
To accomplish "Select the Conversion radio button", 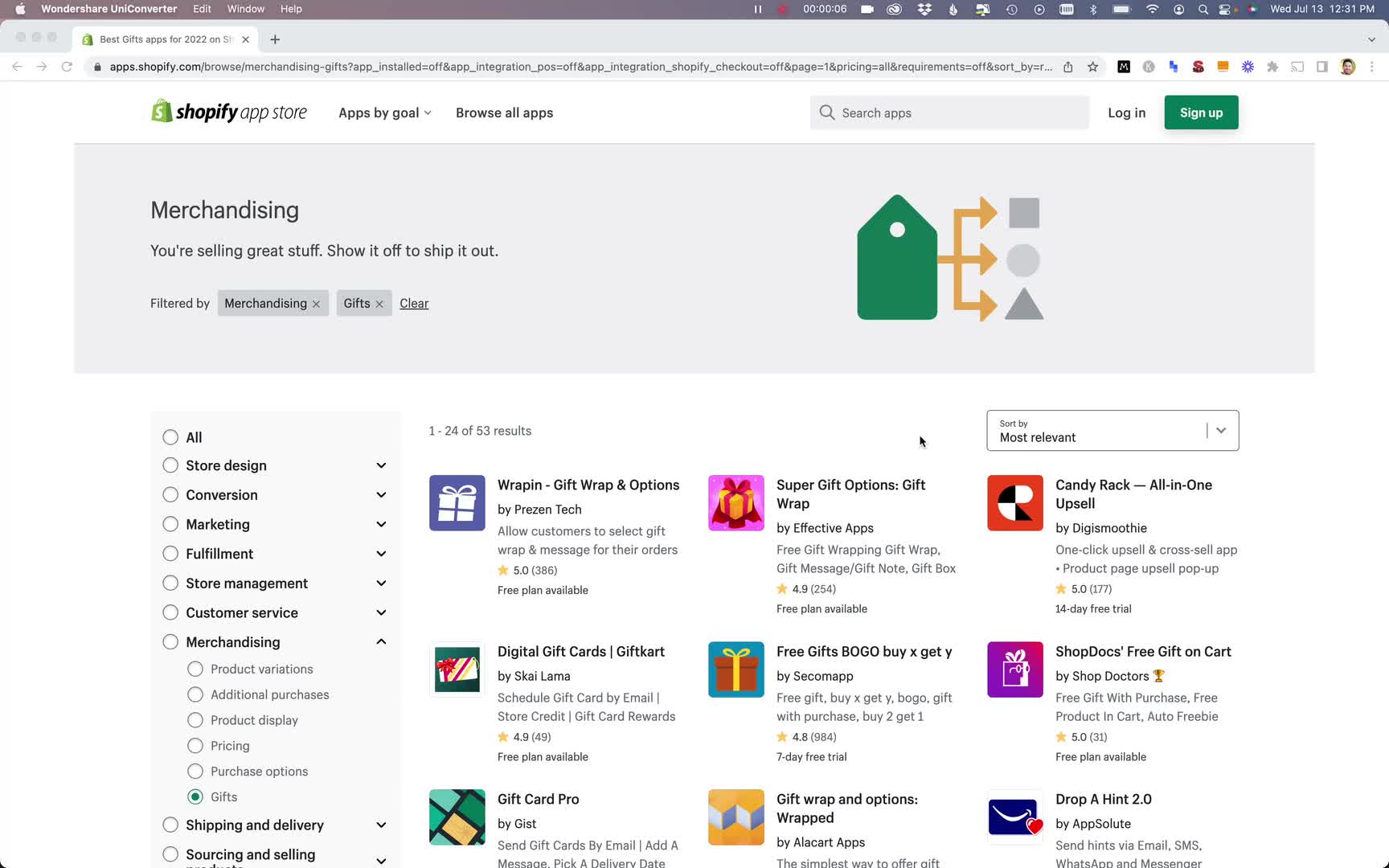I will click(x=170, y=495).
